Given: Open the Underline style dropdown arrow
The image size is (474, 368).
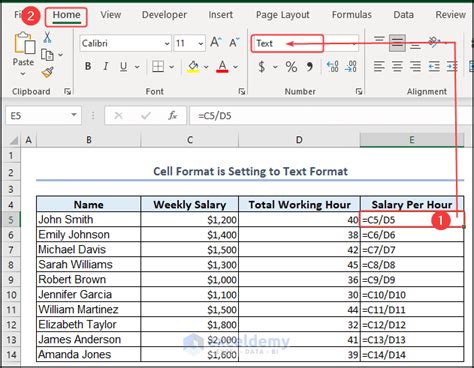Looking at the screenshot, I should pyautogui.click(x=137, y=67).
